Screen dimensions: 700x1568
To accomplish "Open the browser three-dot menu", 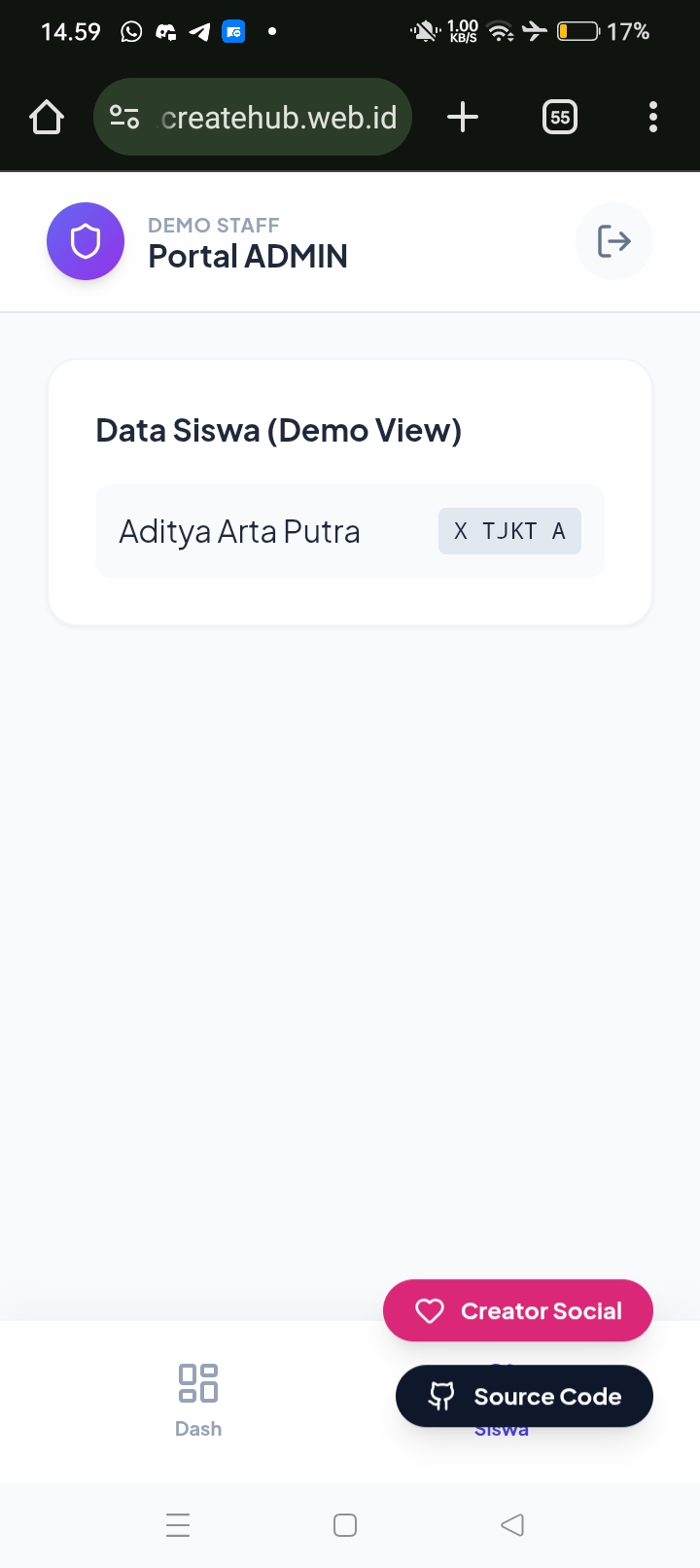I will (653, 118).
